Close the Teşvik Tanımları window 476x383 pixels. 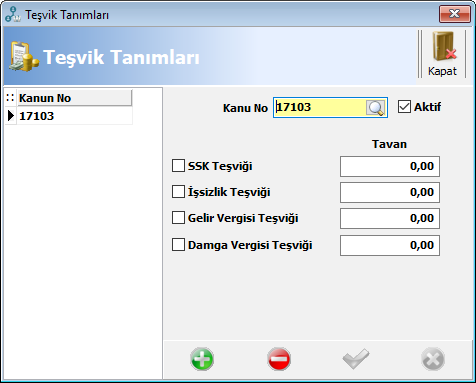[x=455, y=14]
